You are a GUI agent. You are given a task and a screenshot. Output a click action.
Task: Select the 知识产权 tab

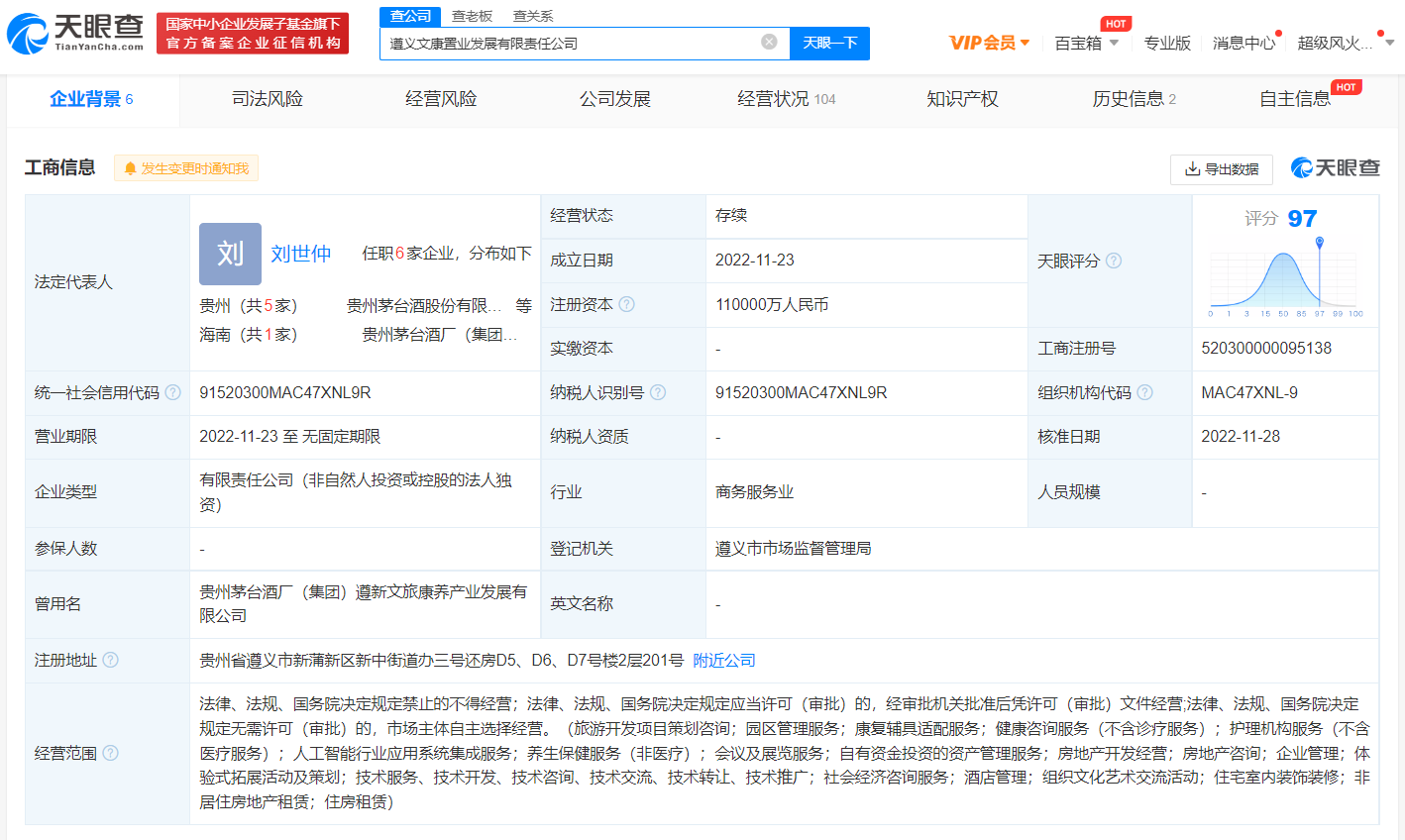click(962, 99)
